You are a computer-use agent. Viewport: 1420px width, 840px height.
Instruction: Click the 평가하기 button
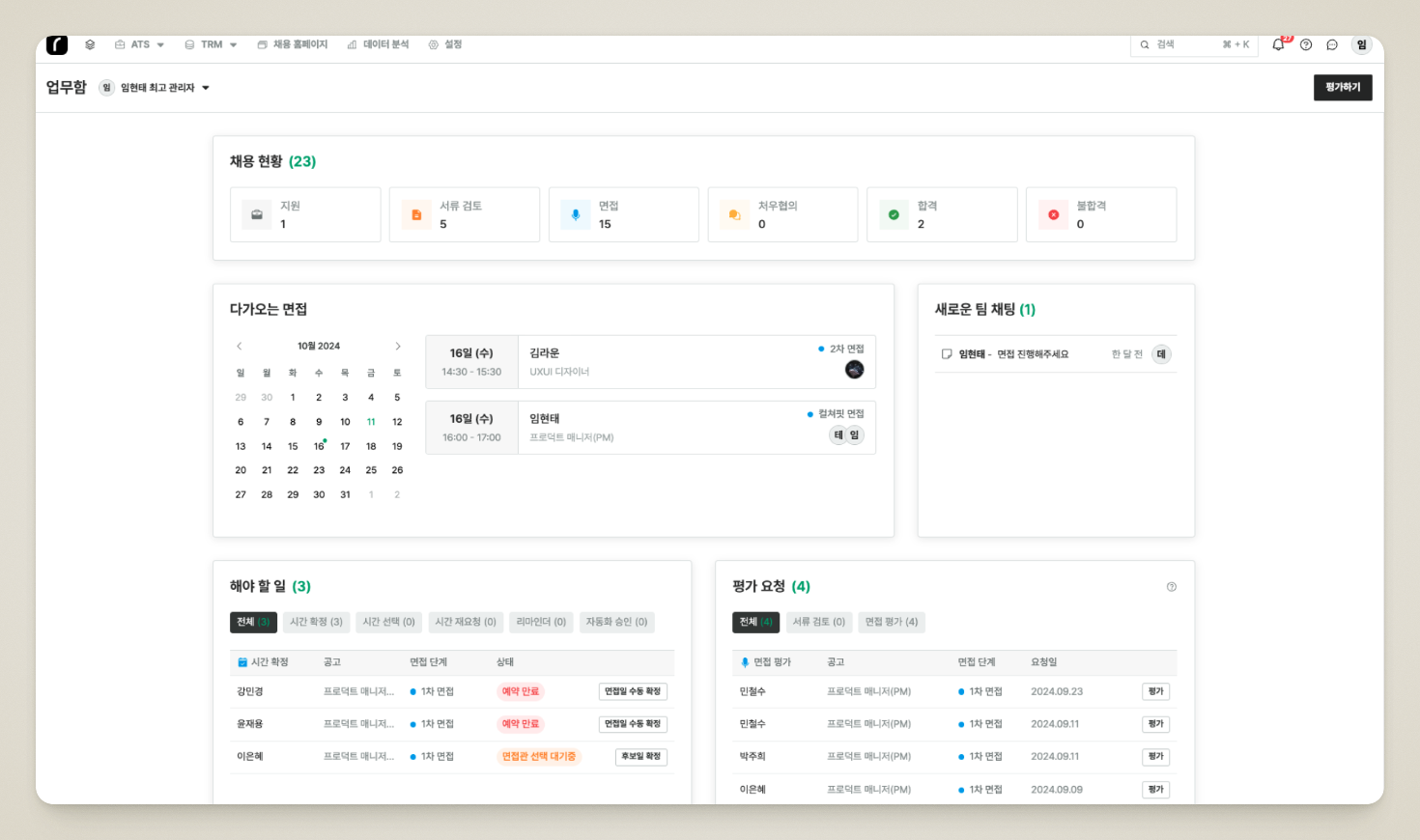1342,88
